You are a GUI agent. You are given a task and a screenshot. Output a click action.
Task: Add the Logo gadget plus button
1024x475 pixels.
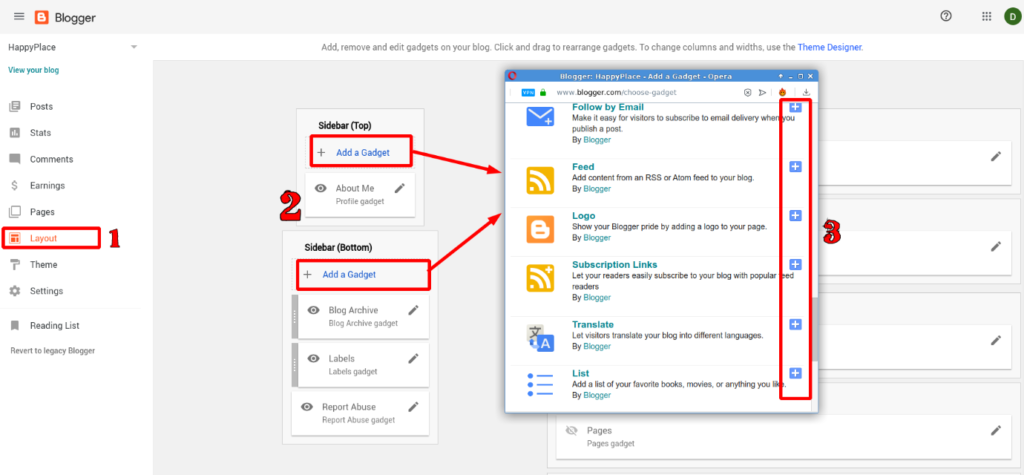click(x=795, y=216)
